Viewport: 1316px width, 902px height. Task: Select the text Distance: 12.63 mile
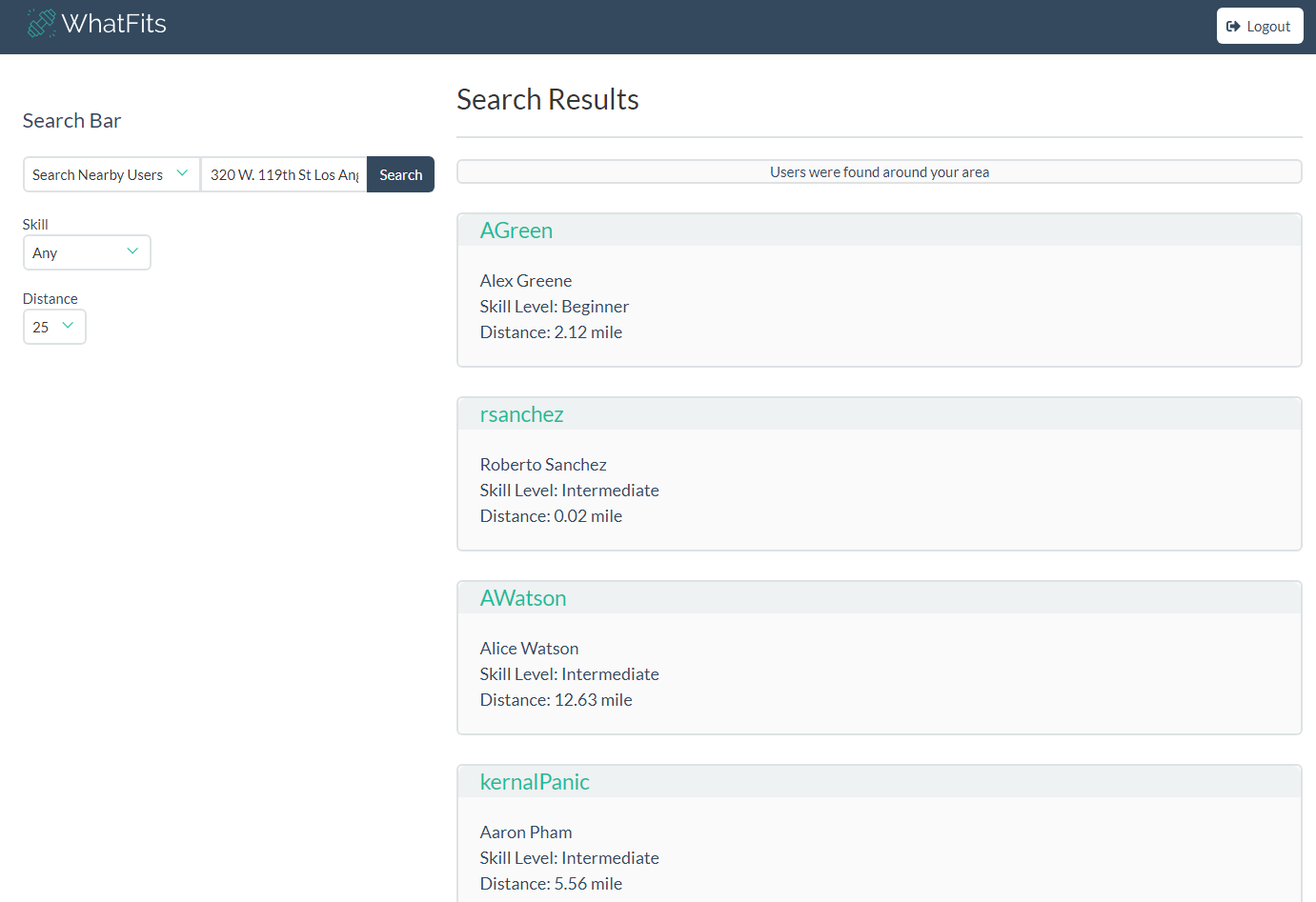(x=557, y=700)
